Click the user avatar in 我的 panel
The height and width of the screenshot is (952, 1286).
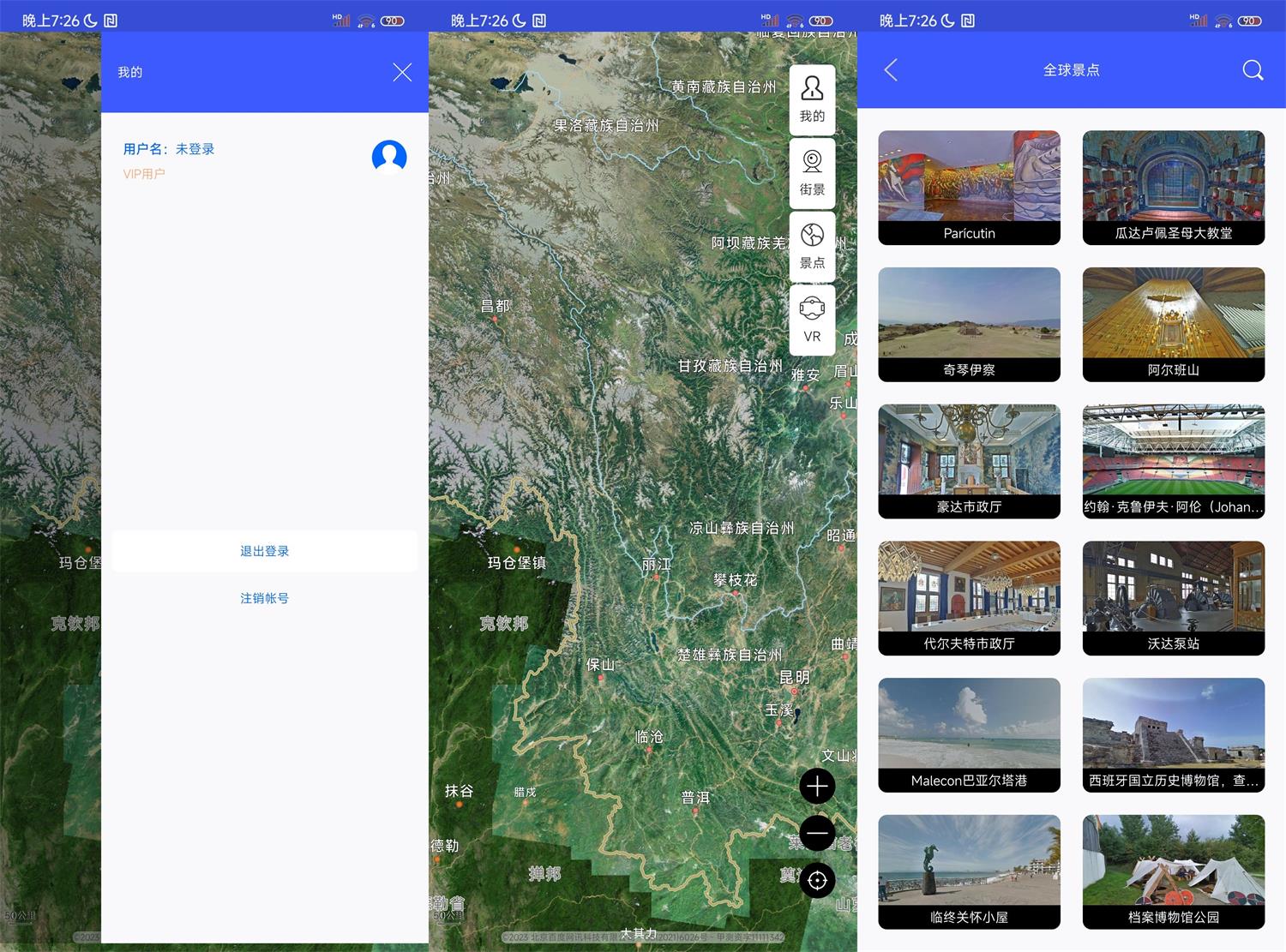(389, 158)
